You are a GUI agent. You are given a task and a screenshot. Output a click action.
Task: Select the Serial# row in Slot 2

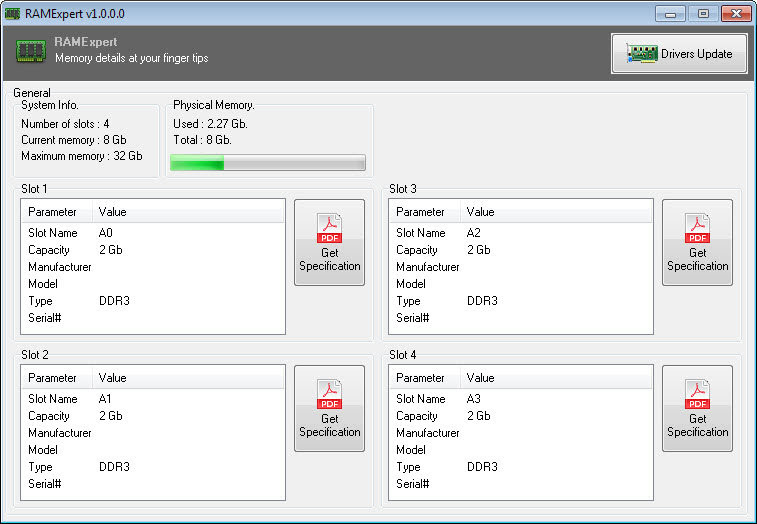click(153, 484)
